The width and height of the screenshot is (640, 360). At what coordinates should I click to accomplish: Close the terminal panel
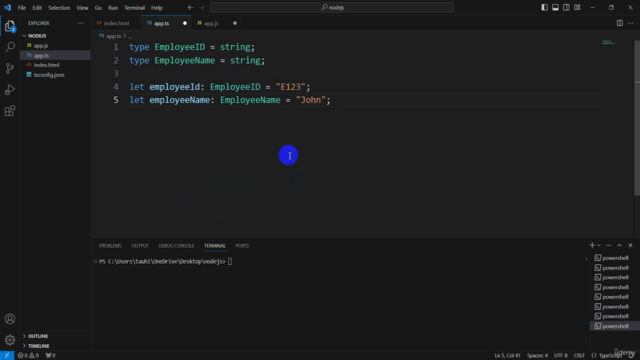[x=631, y=245]
